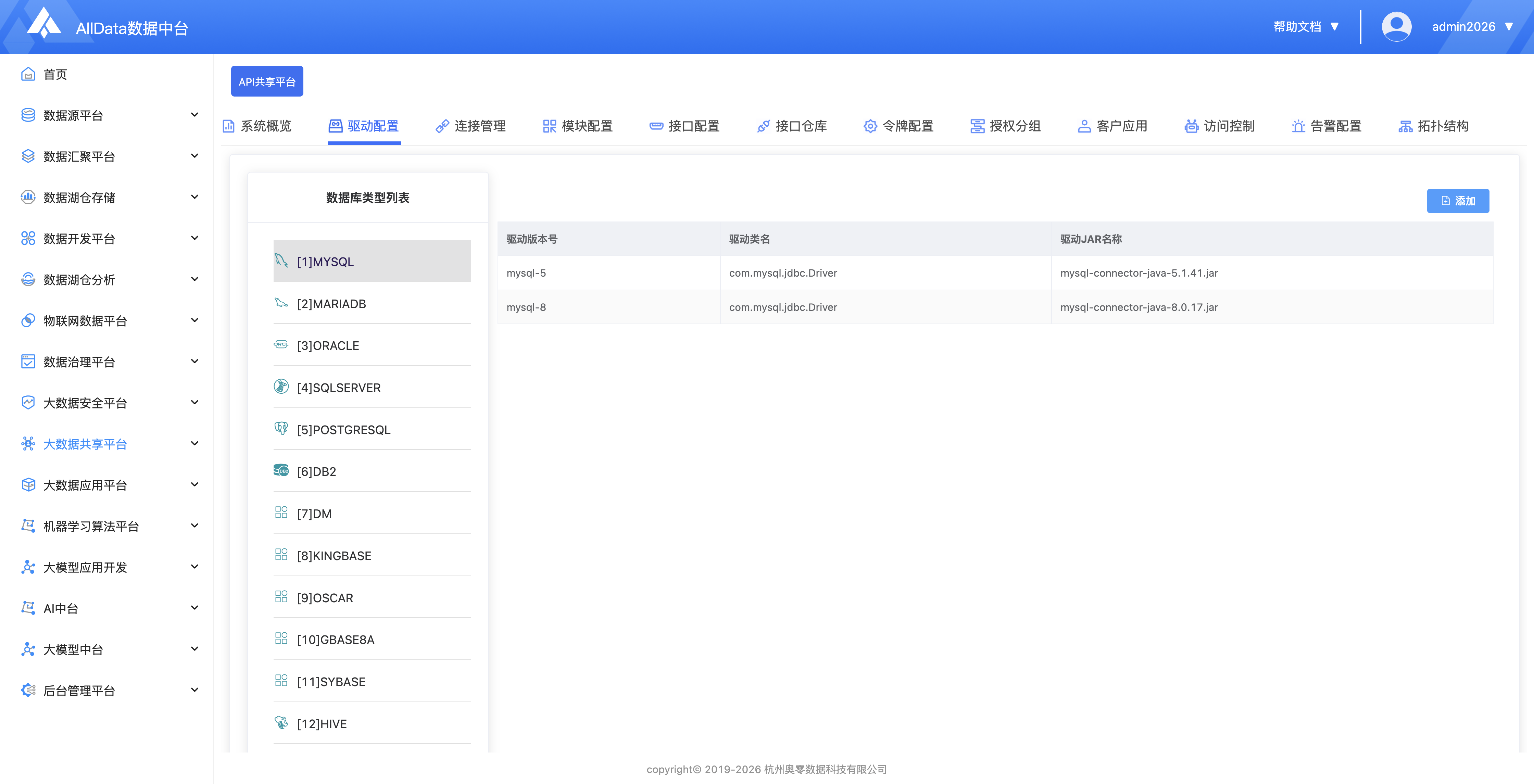
Task: Click the 大模型应用开发 icon
Action: click(28, 567)
